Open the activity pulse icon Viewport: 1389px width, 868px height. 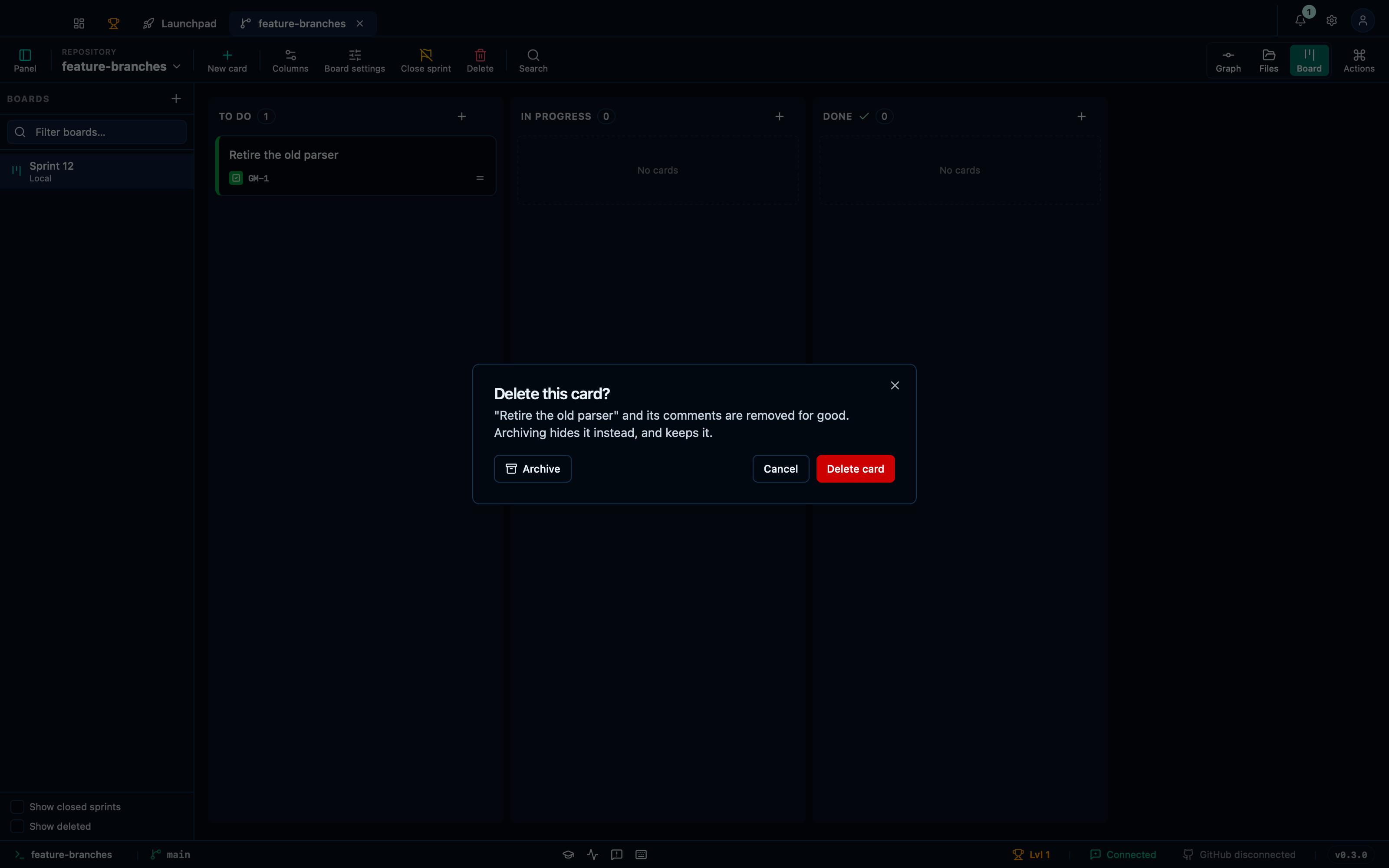coord(592,854)
